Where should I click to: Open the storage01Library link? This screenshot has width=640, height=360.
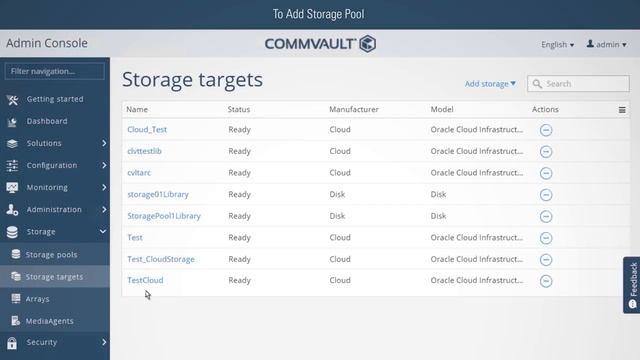coord(158,194)
